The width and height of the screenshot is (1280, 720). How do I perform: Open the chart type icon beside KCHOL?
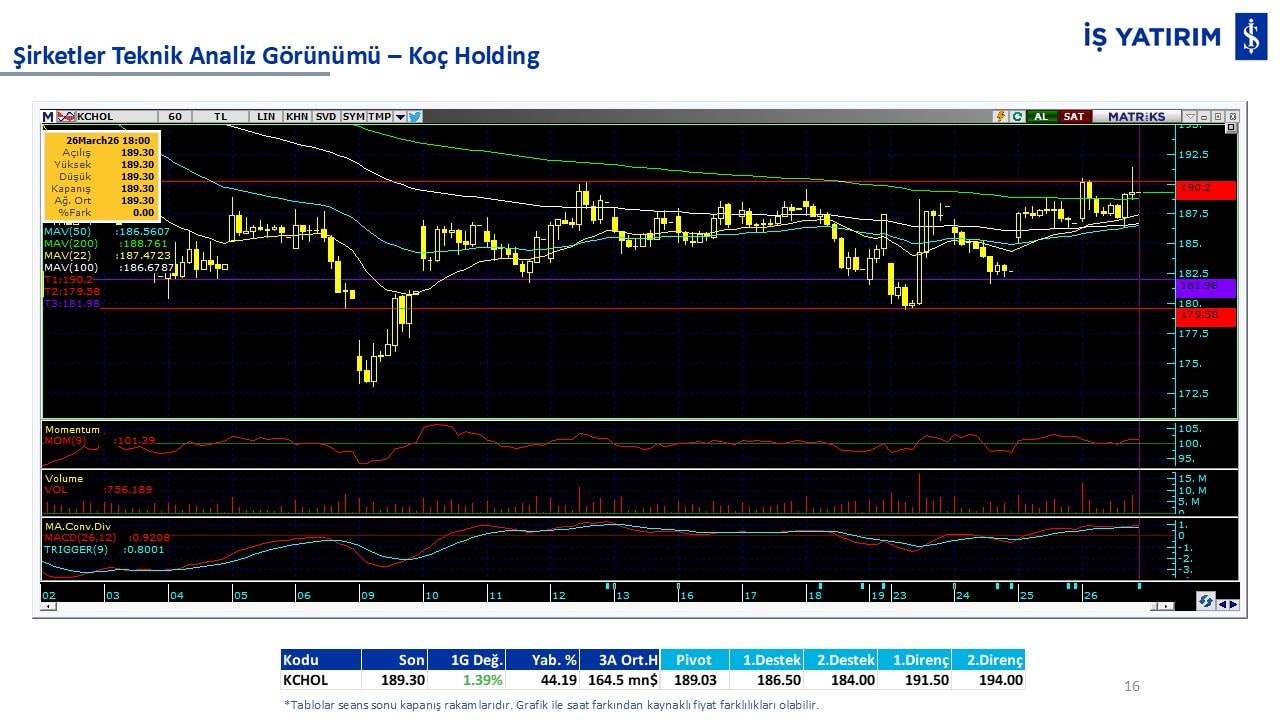click(66, 117)
